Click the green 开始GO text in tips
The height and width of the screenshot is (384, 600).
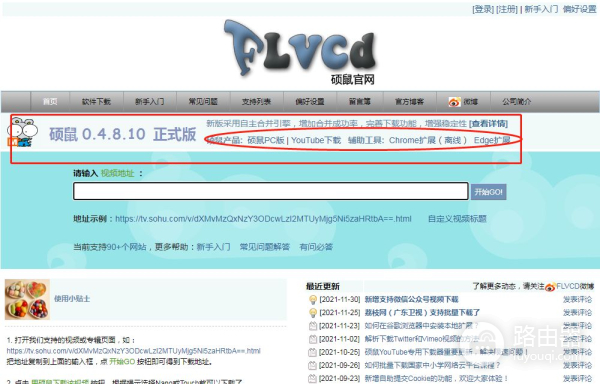(122, 361)
